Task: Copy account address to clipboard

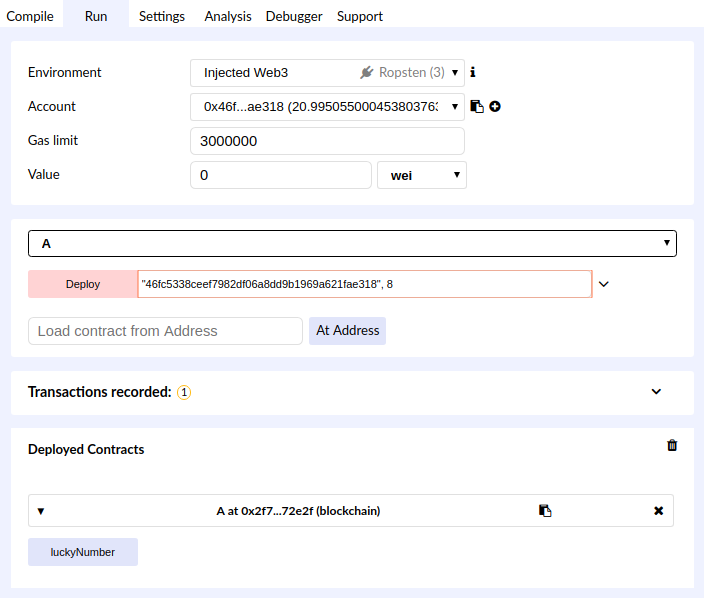Action: (x=477, y=107)
